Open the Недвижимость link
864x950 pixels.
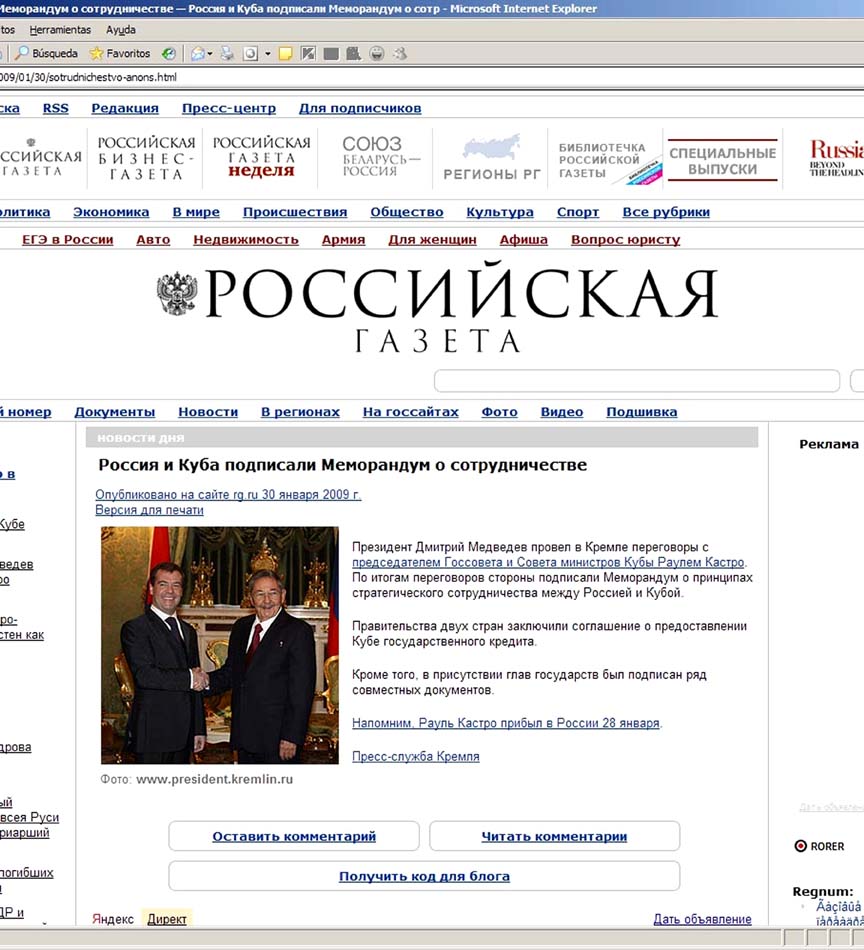pos(246,239)
